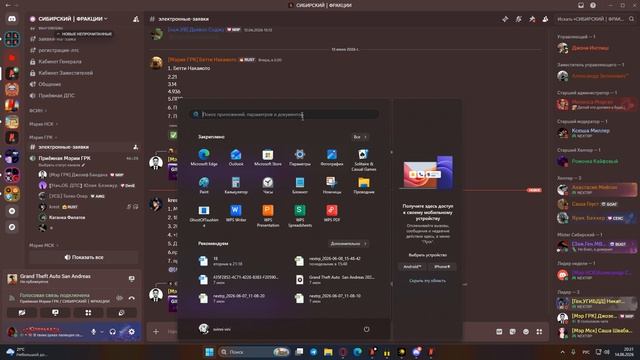Image resolution: width=640 pixels, height=360 pixels.
Task: Toggle noise suppression in voice panel
Action: pyautogui.click(x=119, y=298)
